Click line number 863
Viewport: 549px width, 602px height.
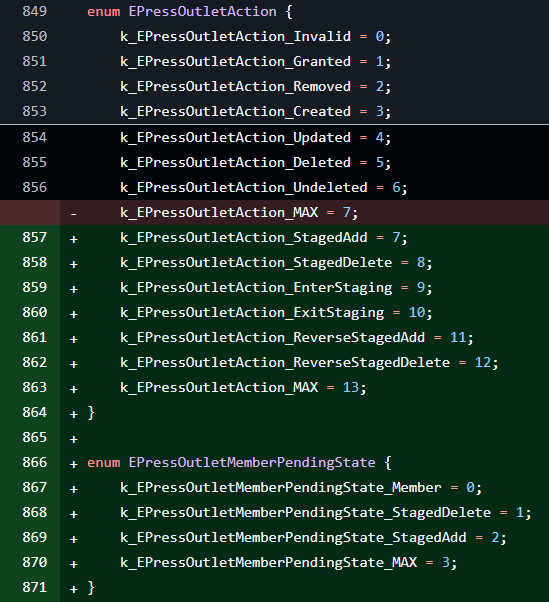coord(35,387)
